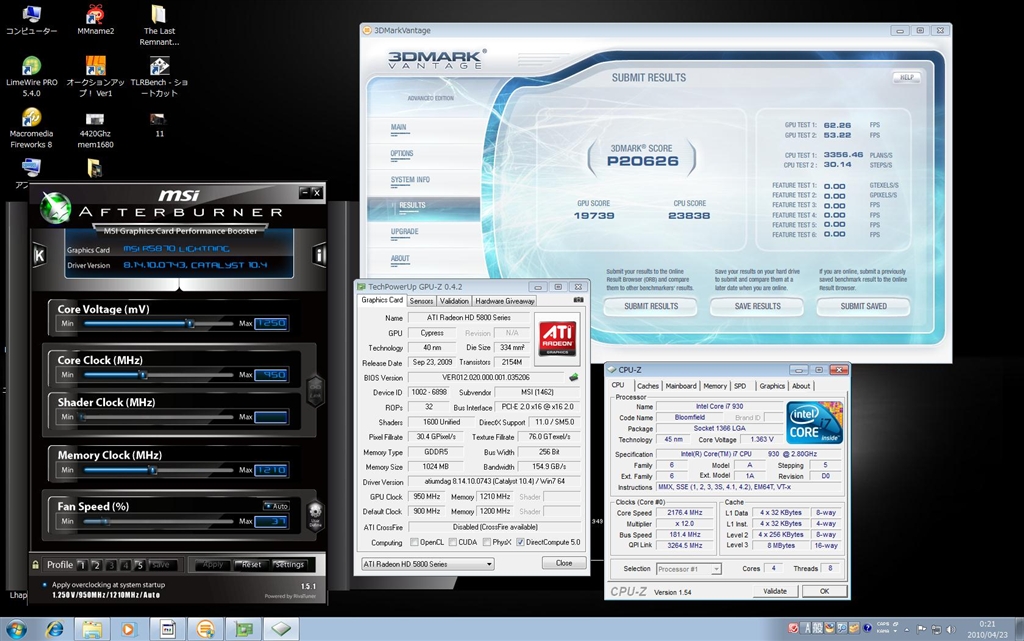Click the Windows Start orb

click(16, 629)
